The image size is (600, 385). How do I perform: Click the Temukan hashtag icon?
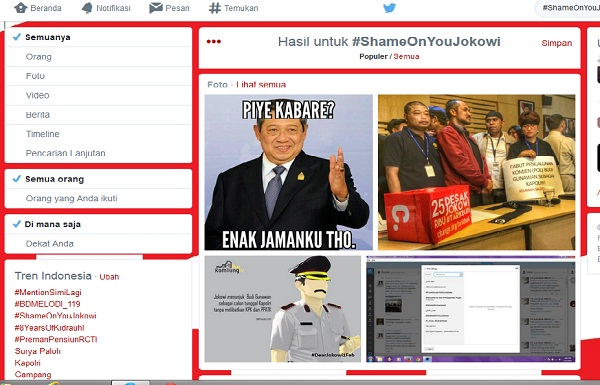point(215,8)
